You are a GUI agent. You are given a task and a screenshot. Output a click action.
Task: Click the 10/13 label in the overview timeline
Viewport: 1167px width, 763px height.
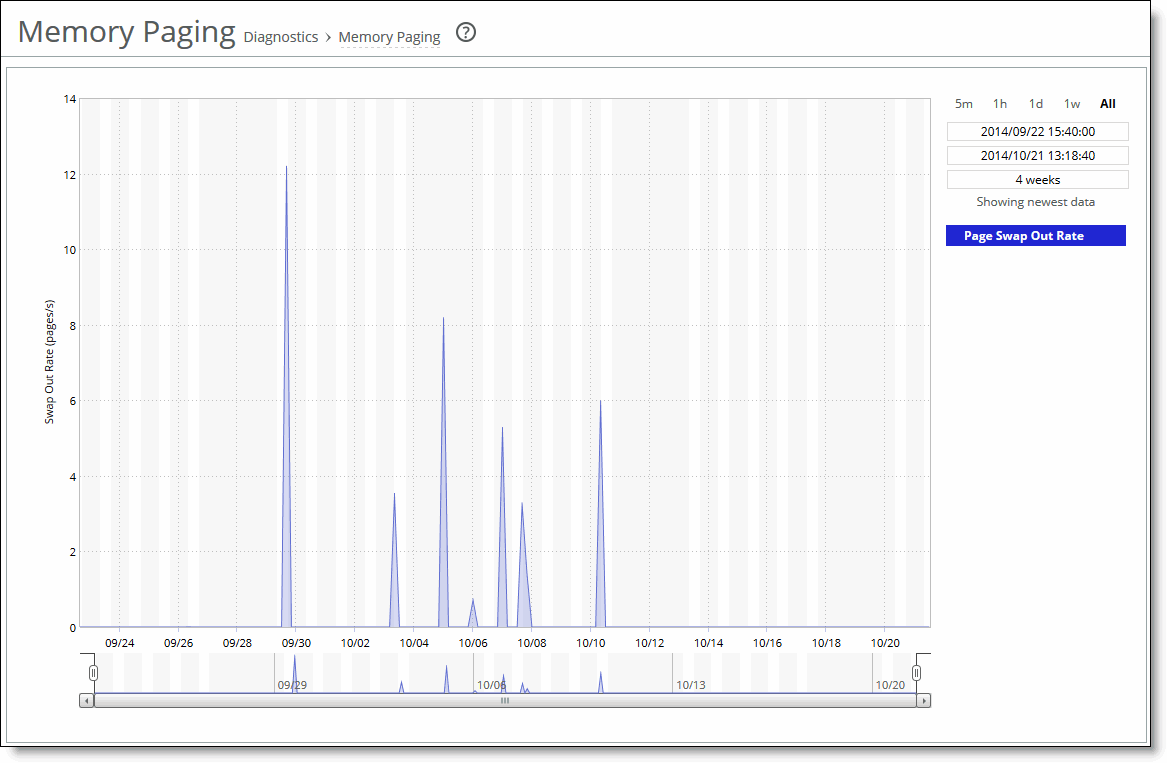pos(689,686)
